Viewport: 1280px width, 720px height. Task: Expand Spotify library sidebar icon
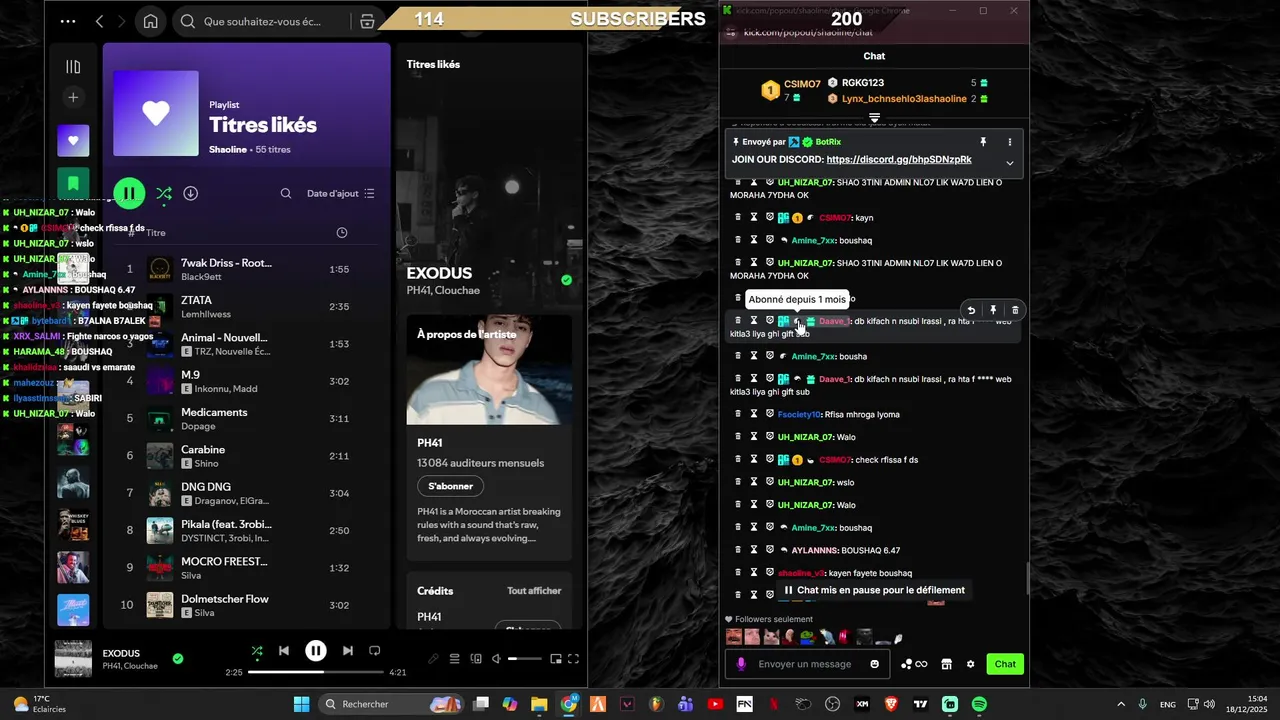(x=73, y=66)
